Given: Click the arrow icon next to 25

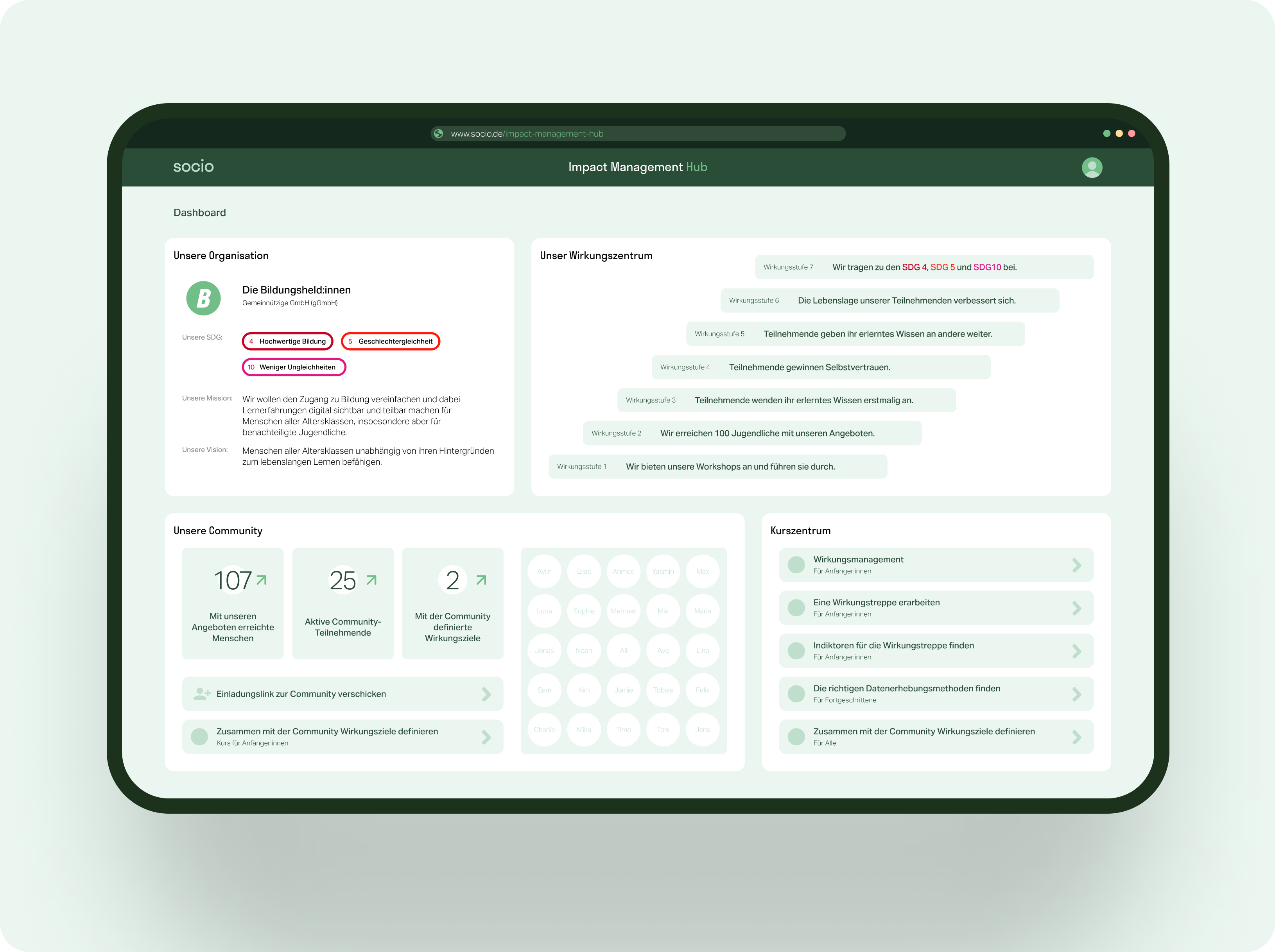Looking at the screenshot, I should 372,580.
